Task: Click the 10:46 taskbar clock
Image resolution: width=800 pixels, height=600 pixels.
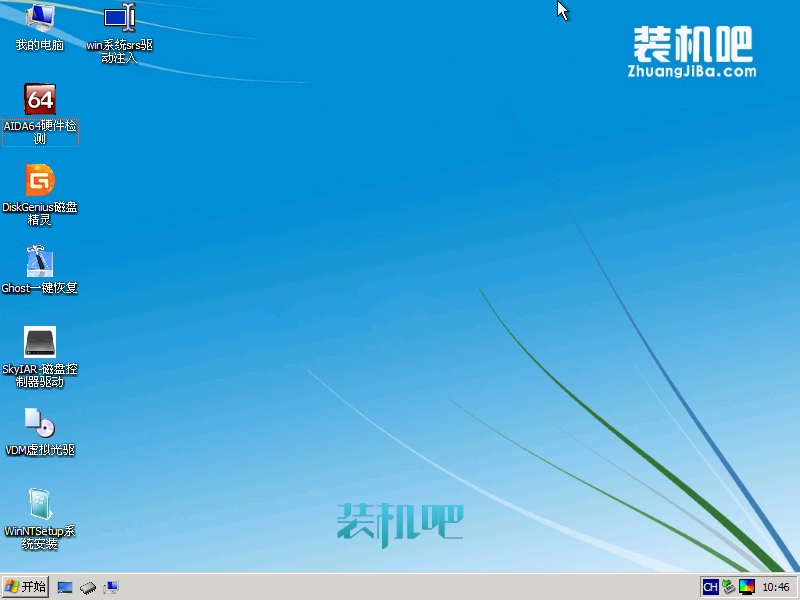Action: [x=776, y=587]
